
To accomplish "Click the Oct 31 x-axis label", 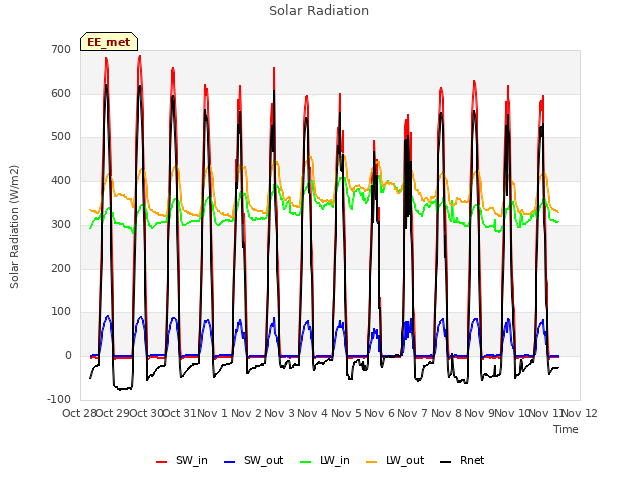I will tap(180, 413).
